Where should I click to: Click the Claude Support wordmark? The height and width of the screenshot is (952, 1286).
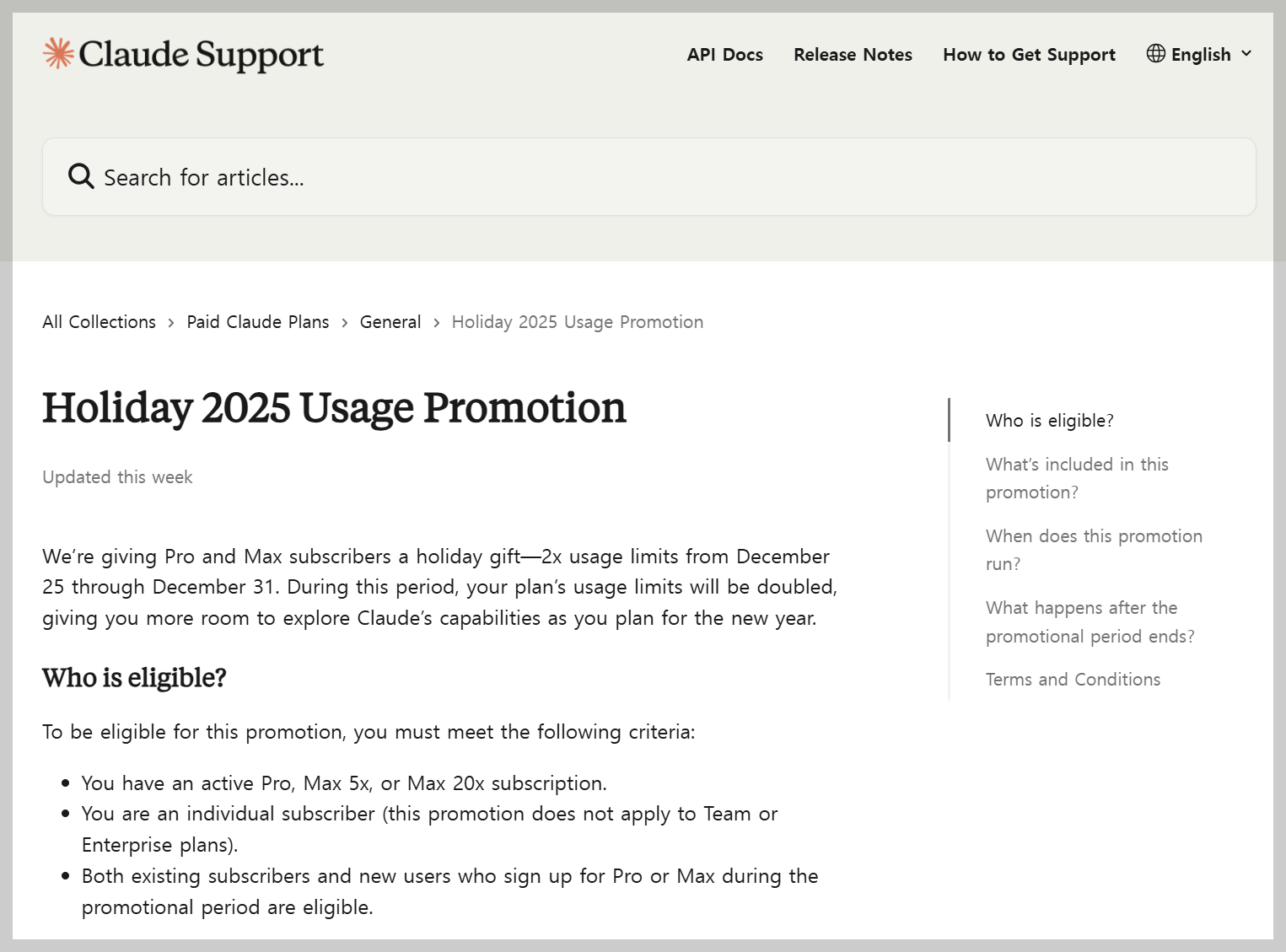(201, 55)
